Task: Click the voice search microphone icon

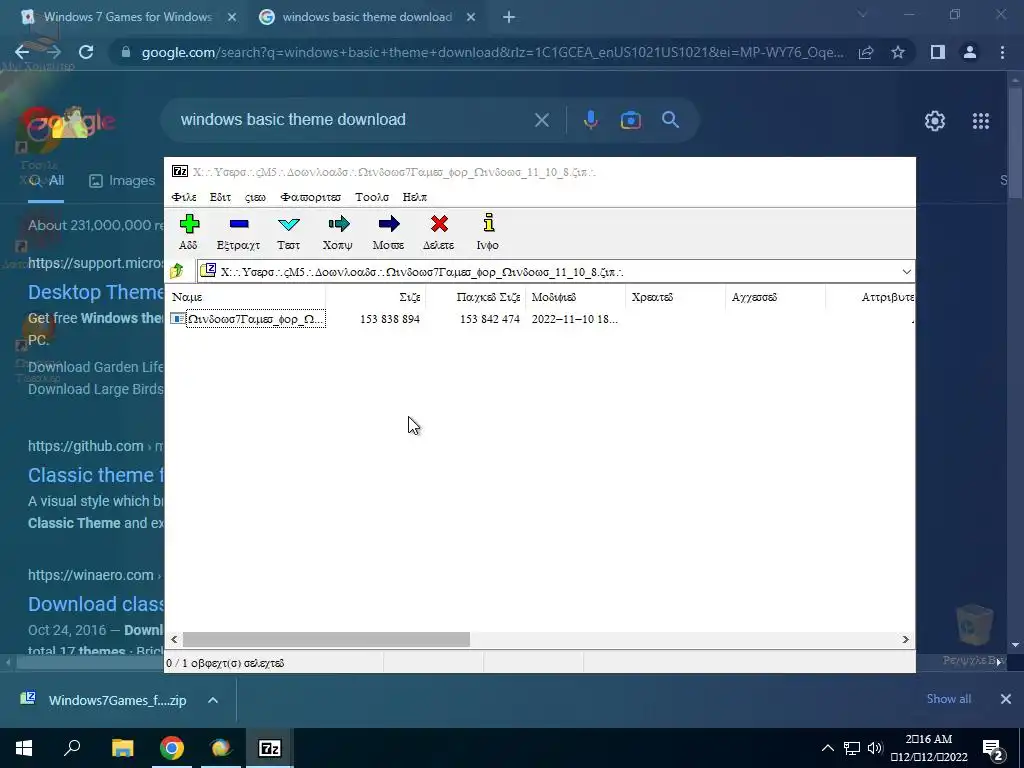Action: [x=590, y=120]
